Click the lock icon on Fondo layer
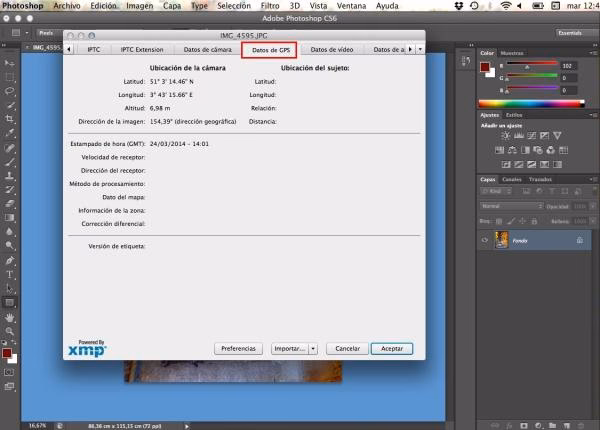Image resolution: width=600 pixels, height=430 pixels. (x=579, y=241)
